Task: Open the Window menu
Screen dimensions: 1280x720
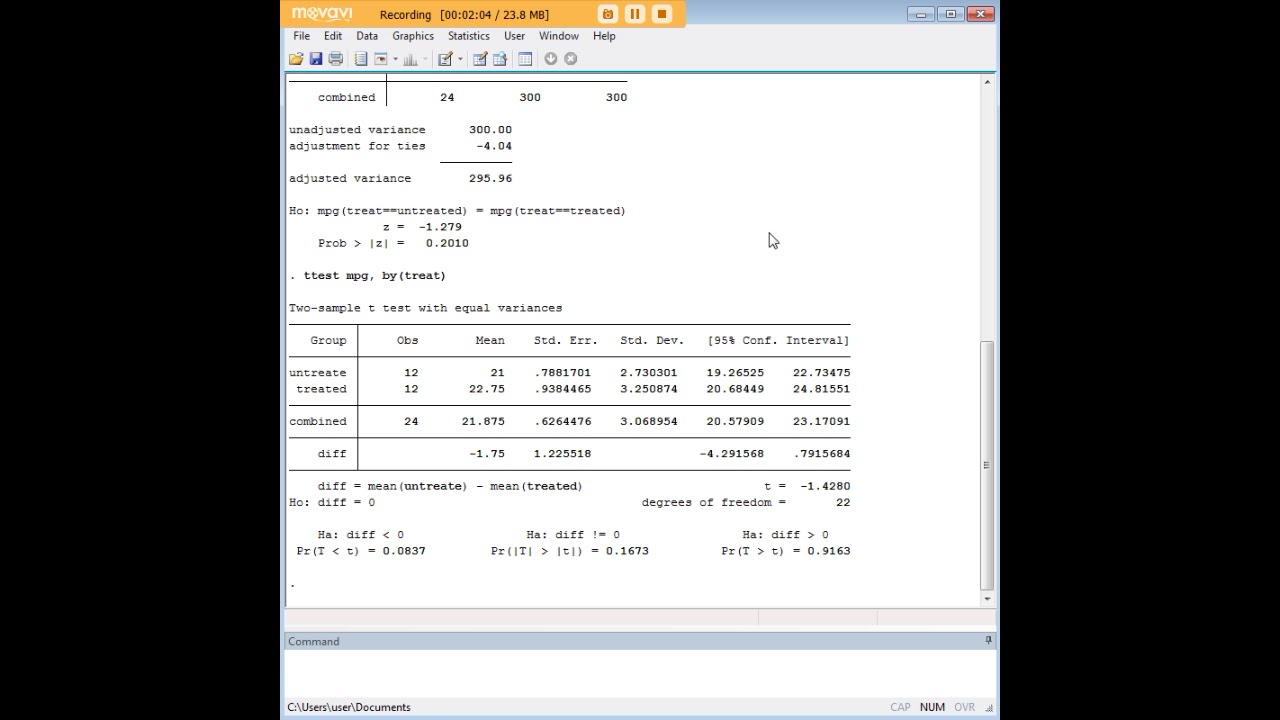Action: [x=559, y=36]
